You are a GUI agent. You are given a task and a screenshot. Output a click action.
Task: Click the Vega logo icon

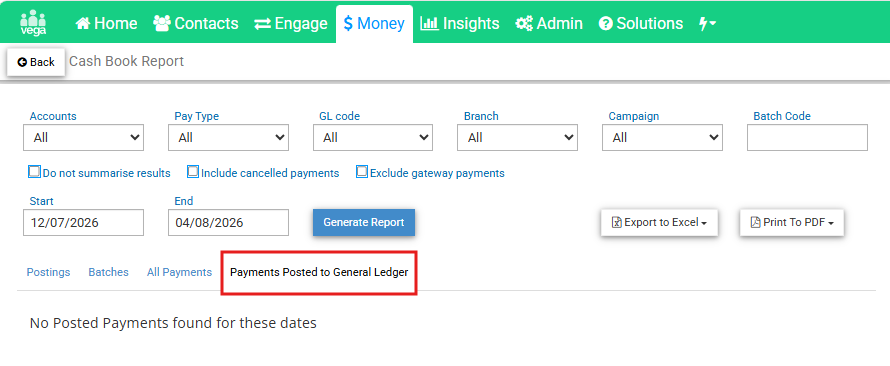coord(33,23)
